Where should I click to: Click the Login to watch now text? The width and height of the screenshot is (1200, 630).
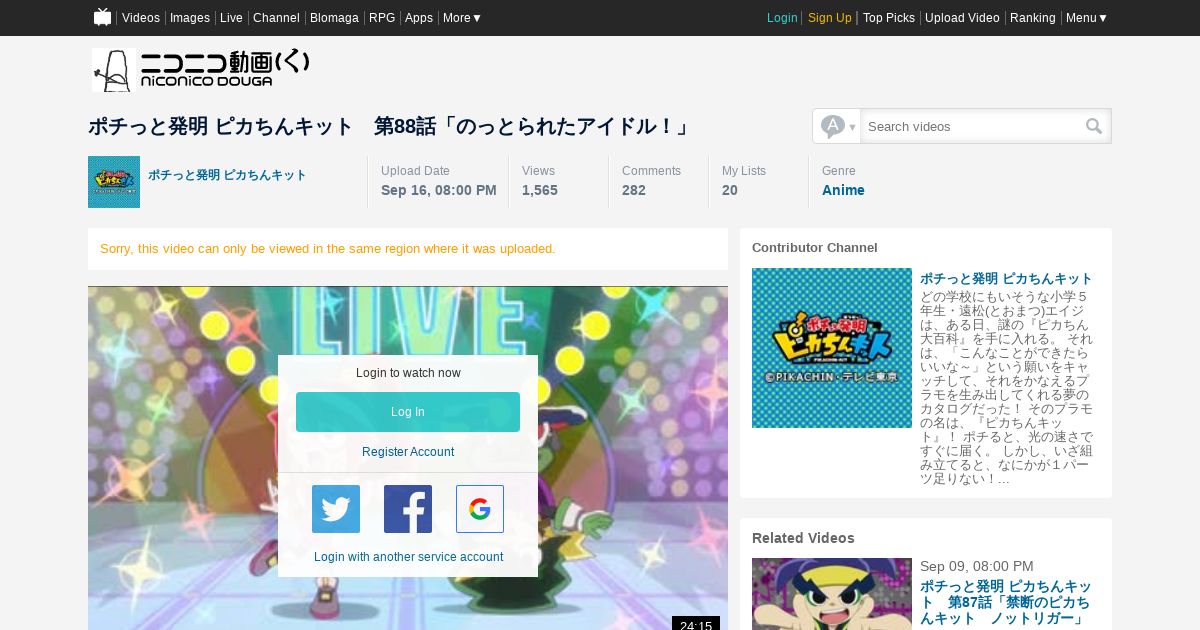(x=408, y=373)
